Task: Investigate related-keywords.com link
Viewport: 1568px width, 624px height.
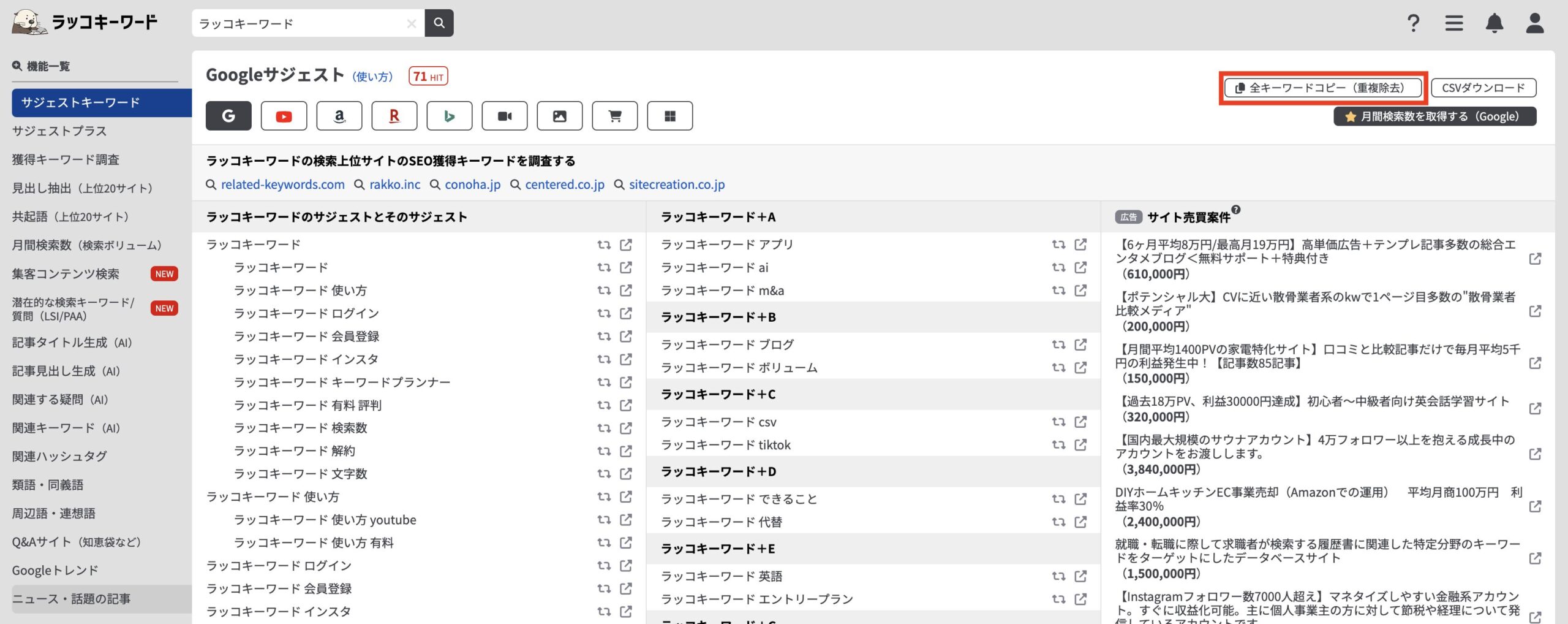Action: tap(282, 185)
